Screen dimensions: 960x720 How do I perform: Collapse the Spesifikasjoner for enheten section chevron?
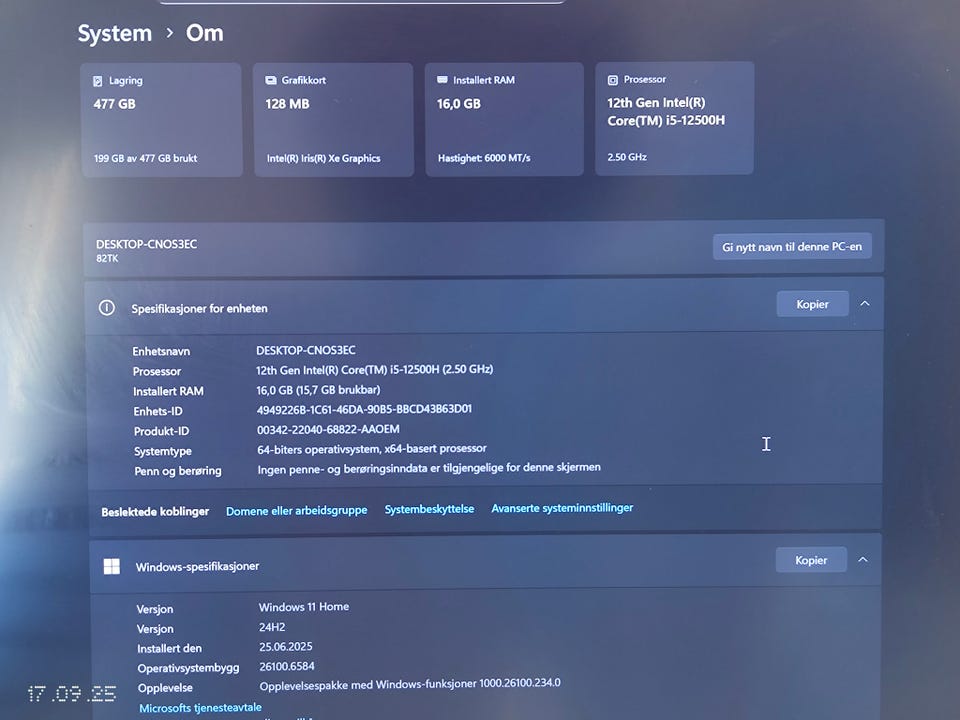tap(865, 304)
